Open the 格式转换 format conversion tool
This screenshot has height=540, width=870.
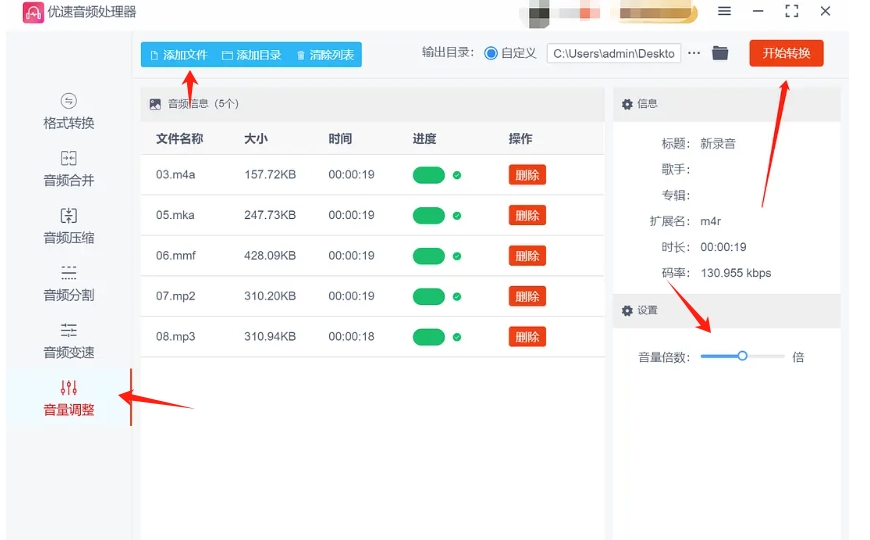pyautogui.click(x=69, y=112)
